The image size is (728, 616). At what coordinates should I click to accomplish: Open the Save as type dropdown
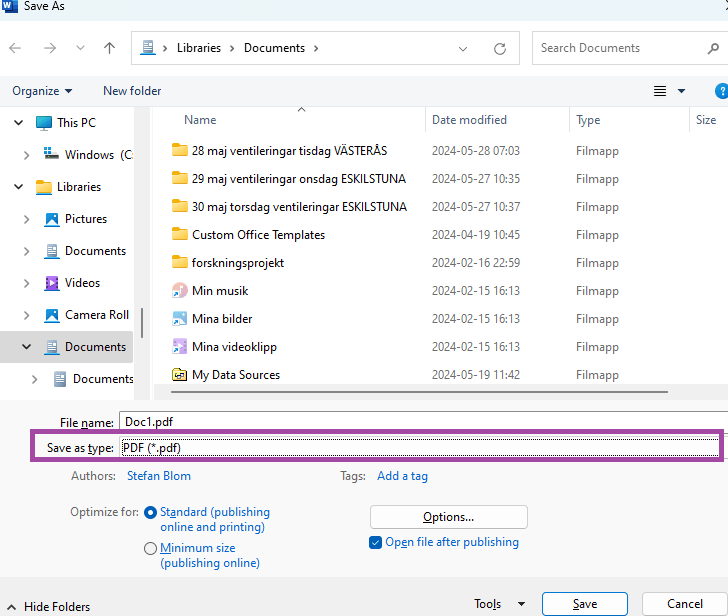point(420,447)
